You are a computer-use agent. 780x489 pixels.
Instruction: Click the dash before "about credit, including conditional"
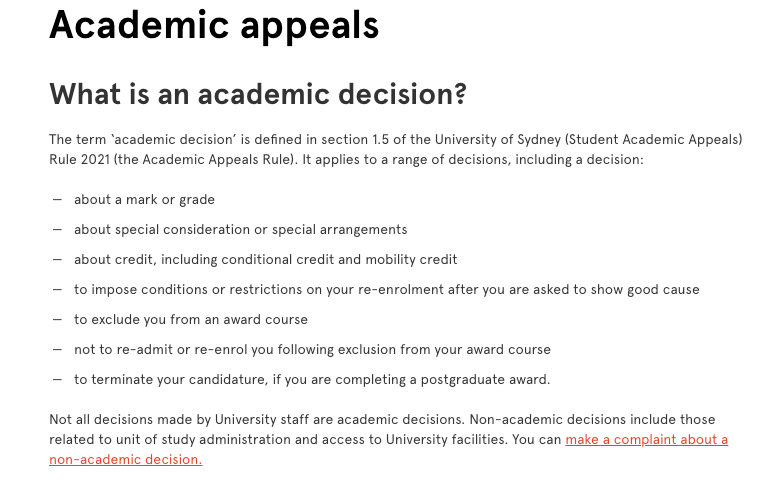click(57, 260)
